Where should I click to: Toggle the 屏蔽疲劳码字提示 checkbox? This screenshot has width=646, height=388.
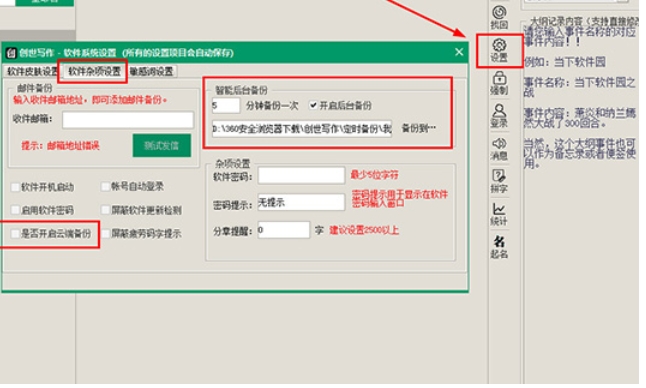105,234
